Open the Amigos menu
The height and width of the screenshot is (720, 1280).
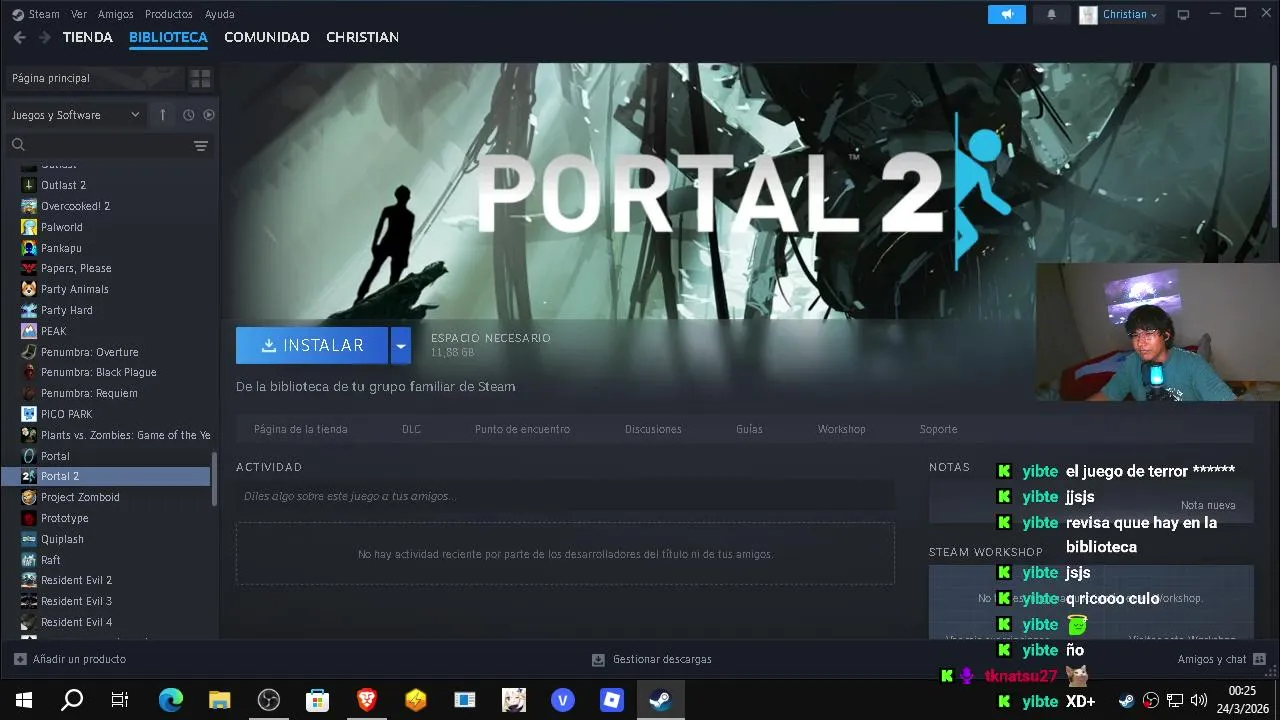pos(116,14)
